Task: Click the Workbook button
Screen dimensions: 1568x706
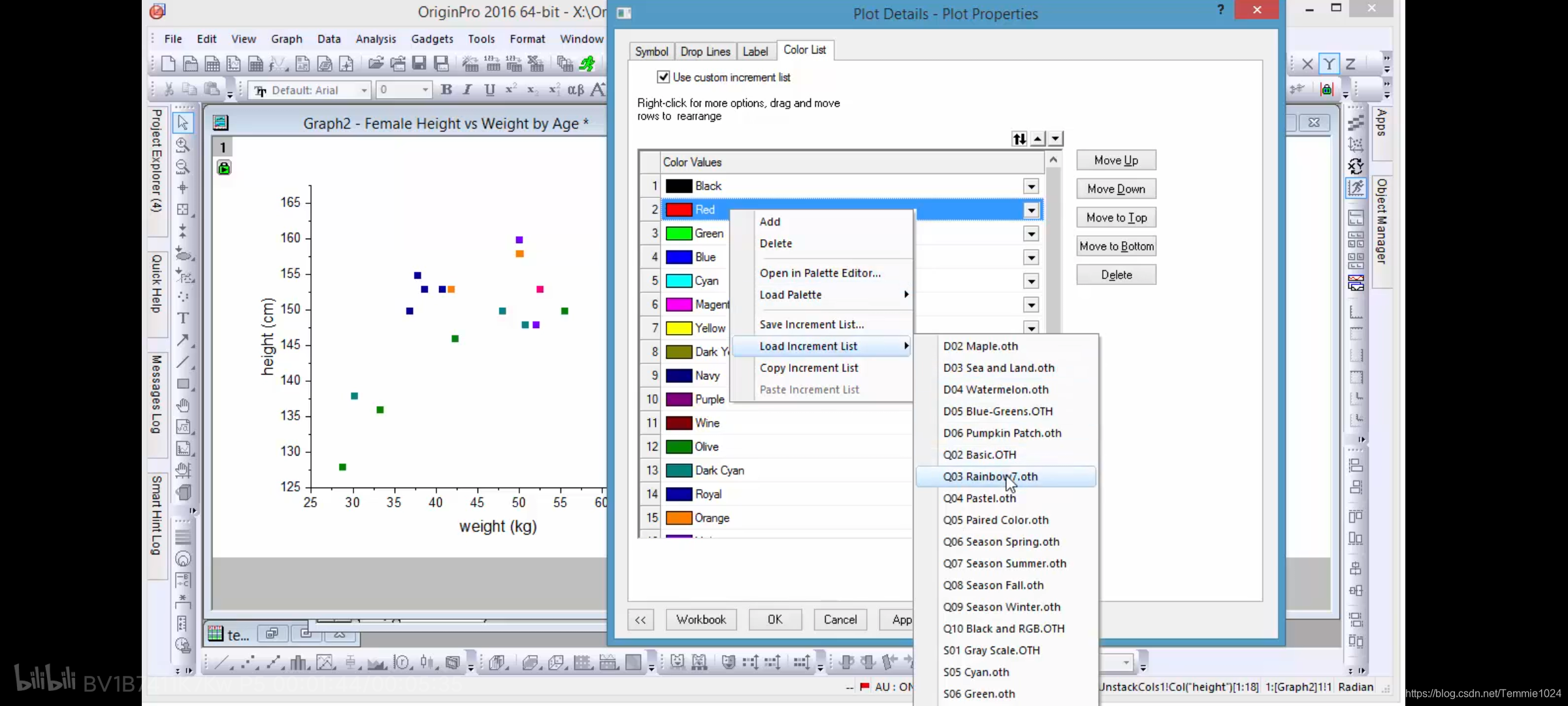Action: (x=700, y=619)
